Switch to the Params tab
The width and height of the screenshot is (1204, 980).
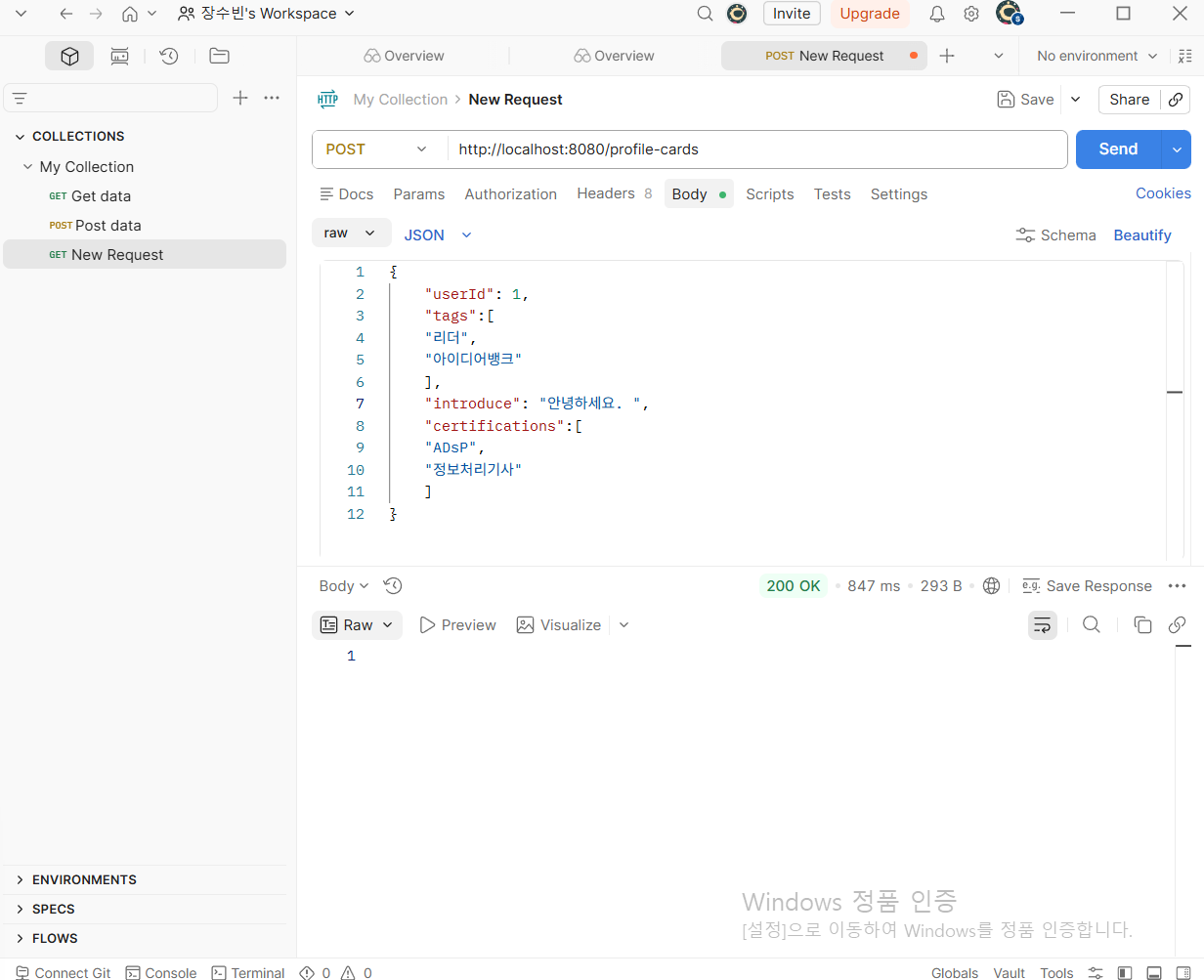pos(419,194)
